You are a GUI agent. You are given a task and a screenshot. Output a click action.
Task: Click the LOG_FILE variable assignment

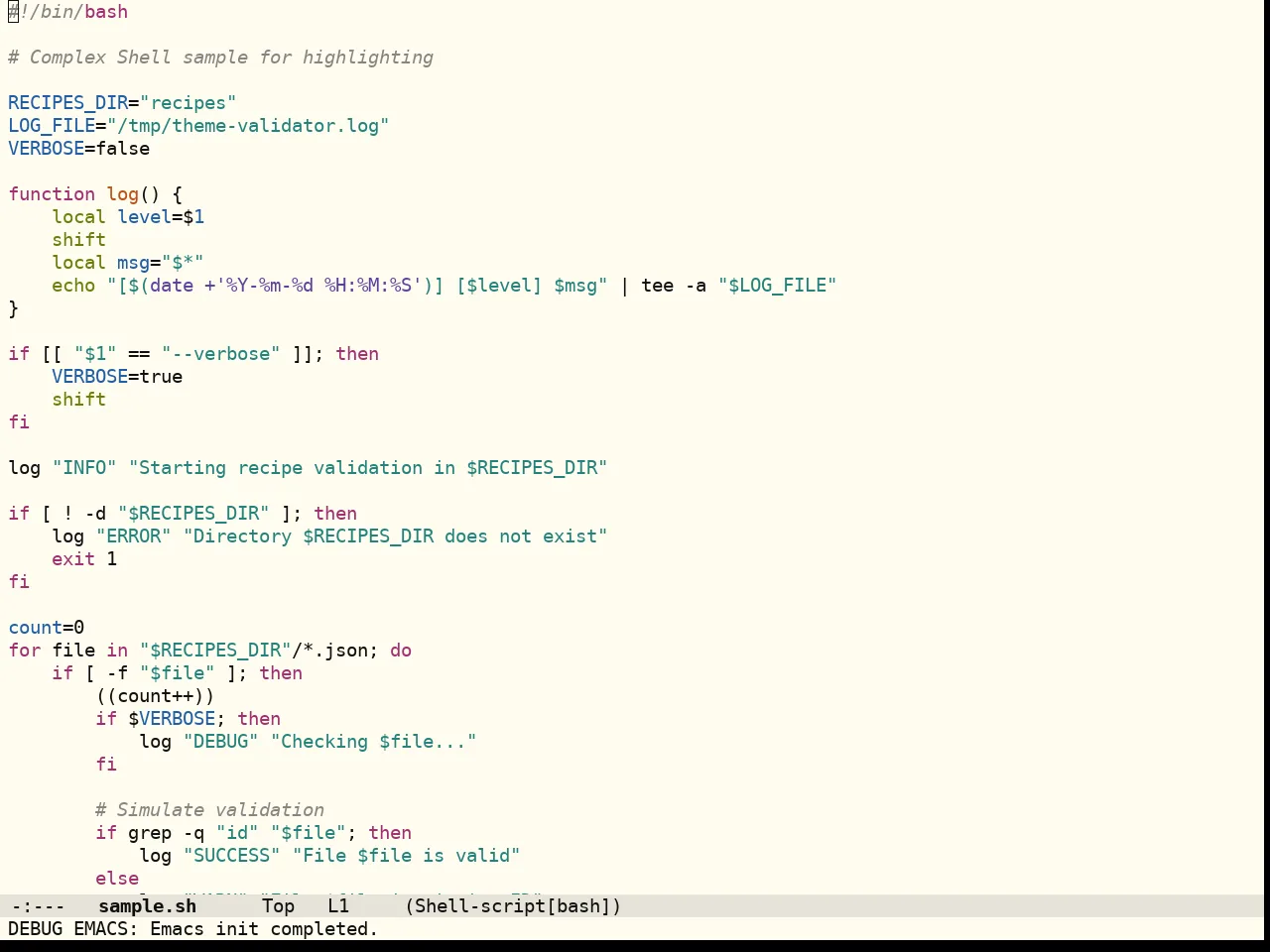point(198,126)
